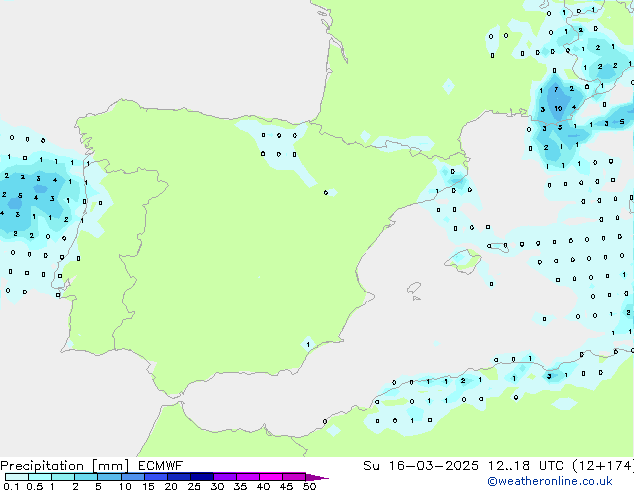
Task: Click Mallorca island in the Balearics
Action: click(466, 262)
